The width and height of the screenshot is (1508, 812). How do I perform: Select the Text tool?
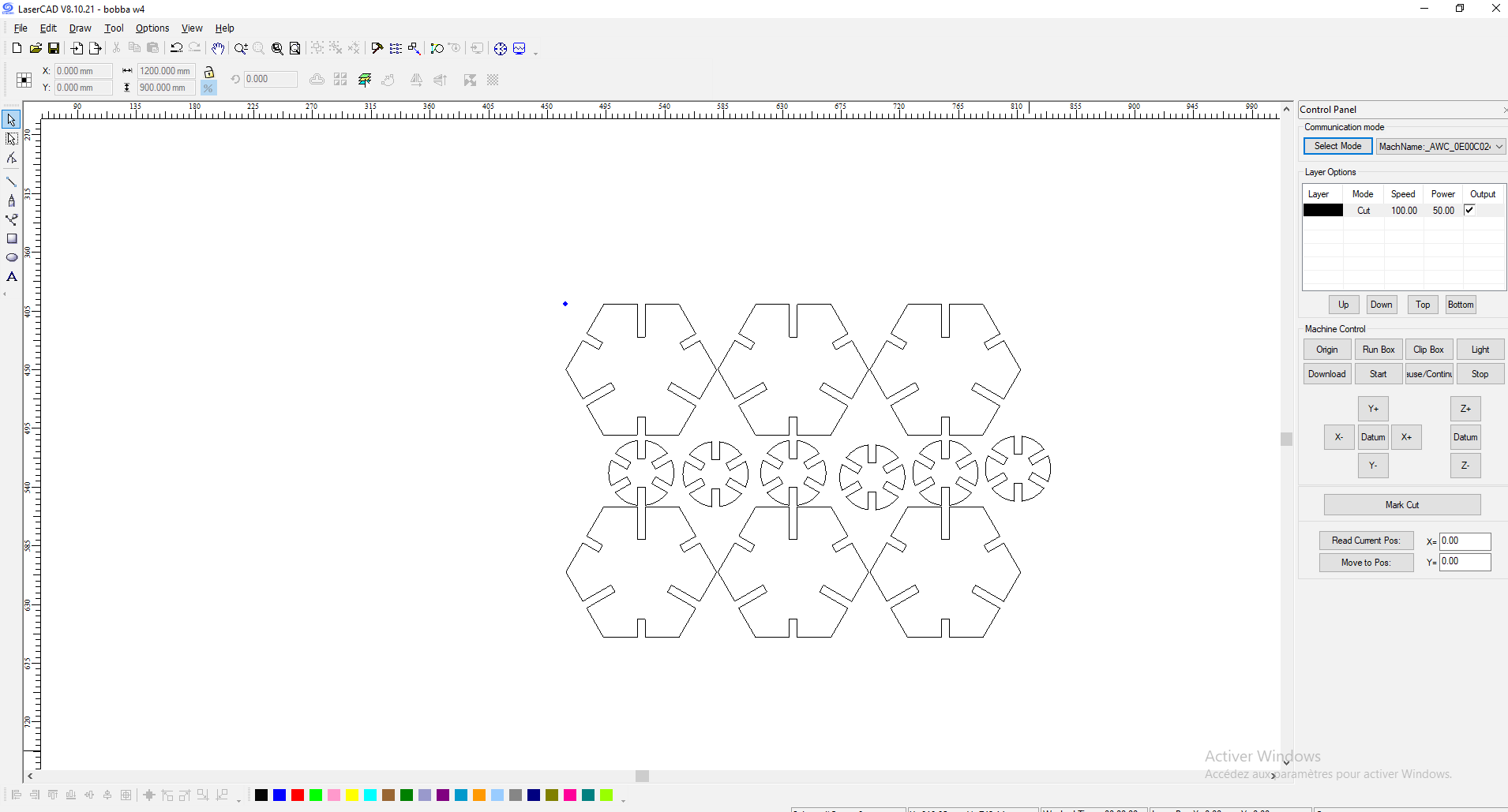coord(12,276)
